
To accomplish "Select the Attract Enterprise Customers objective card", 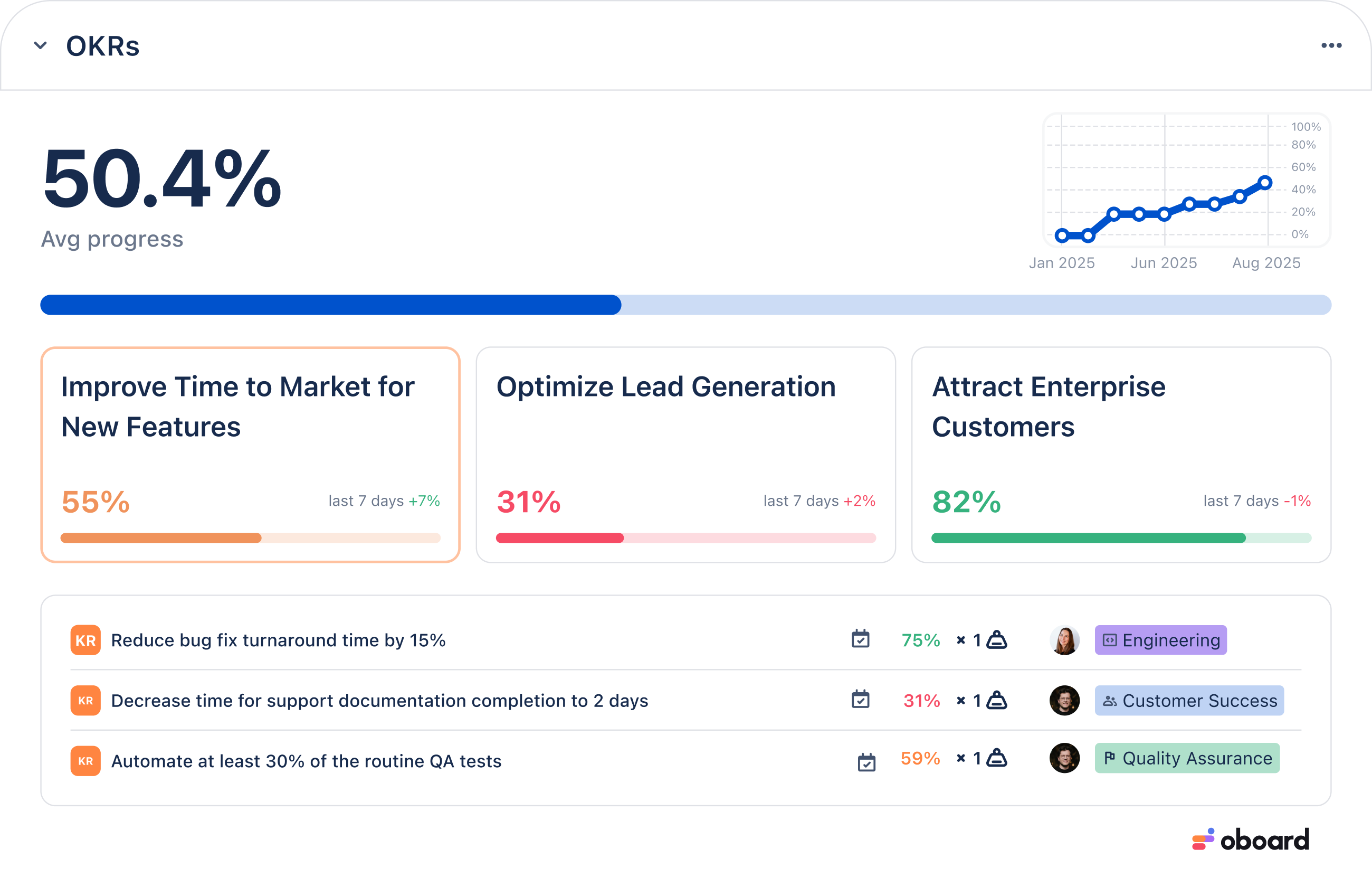I will click(1121, 455).
